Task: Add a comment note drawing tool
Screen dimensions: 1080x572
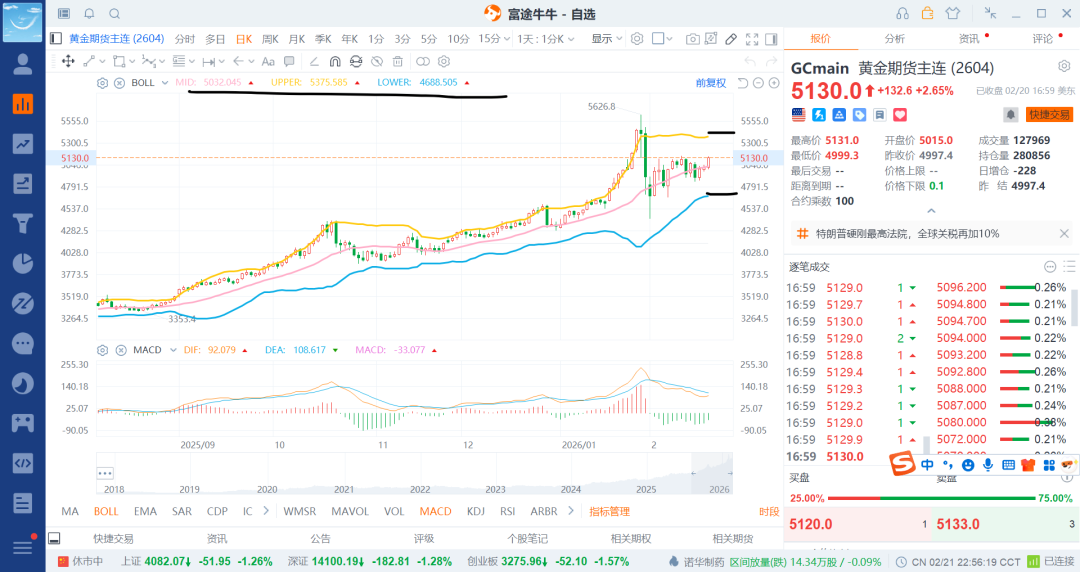Action: pos(289,61)
